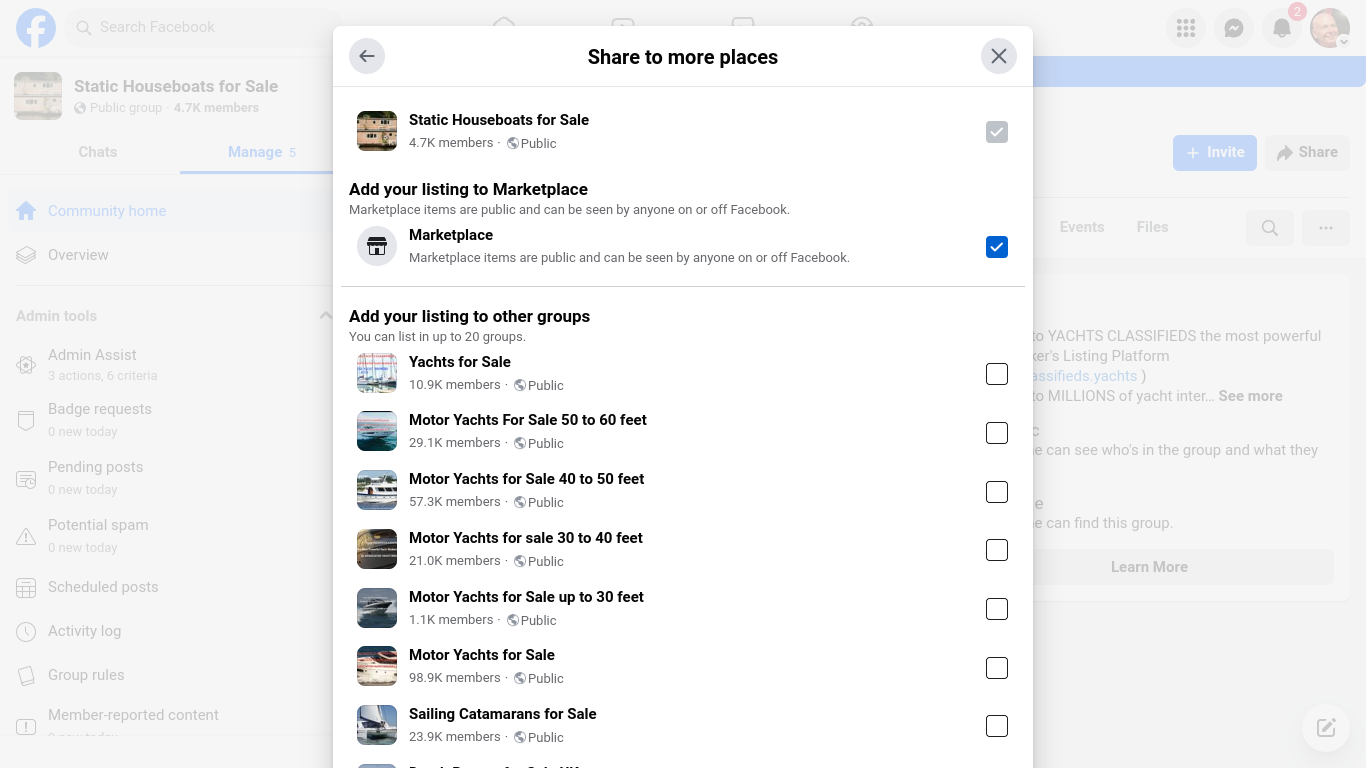
Task: Click the Static Houseboats group thumbnail in dialog
Action: [377, 131]
